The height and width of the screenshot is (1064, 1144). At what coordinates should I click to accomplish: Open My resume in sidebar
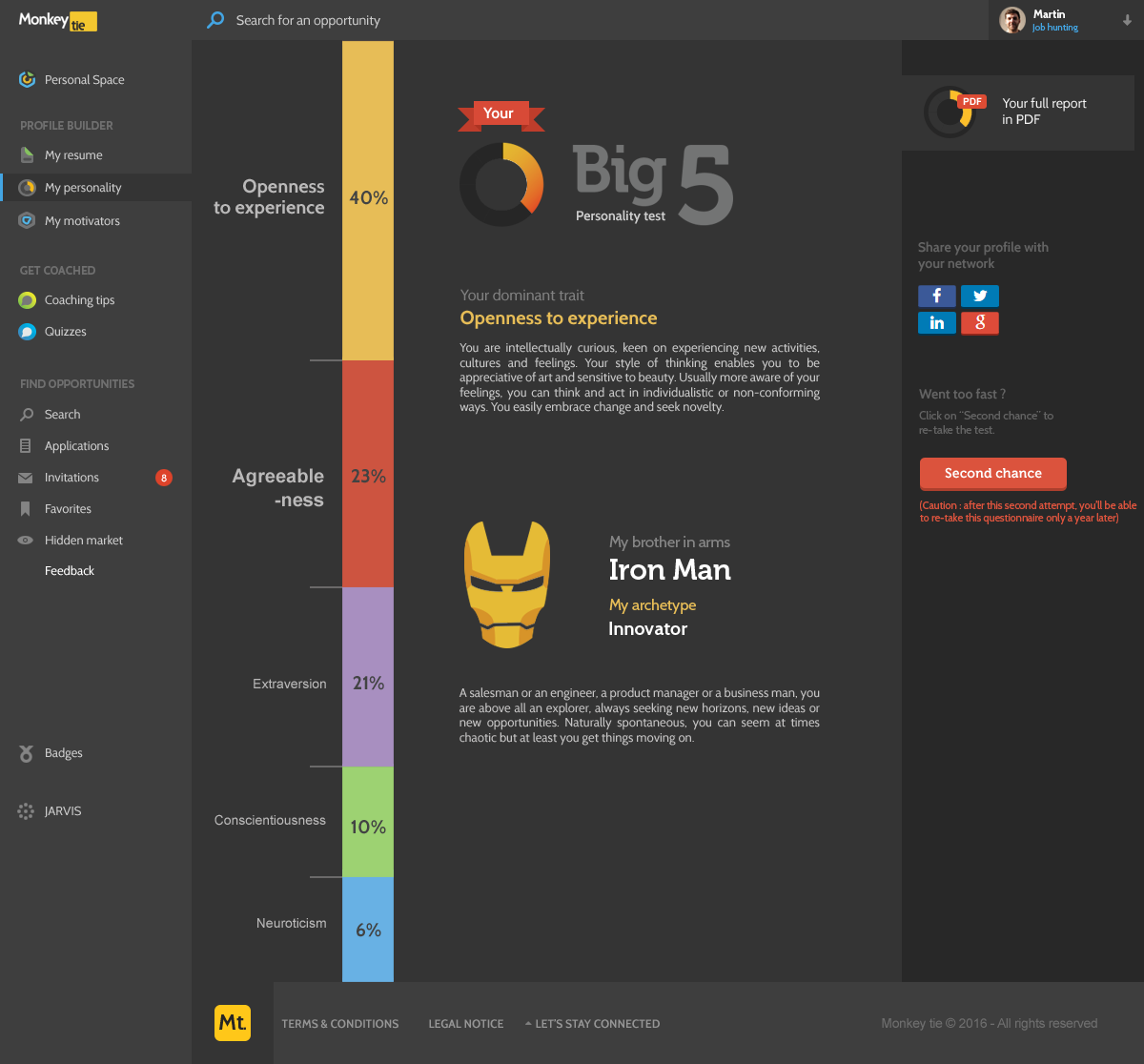click(72, 155)
